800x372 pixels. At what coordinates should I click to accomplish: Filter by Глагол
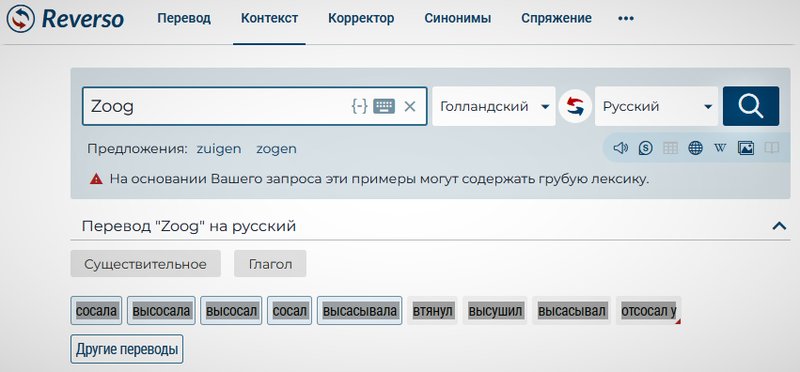pos(270,264)
